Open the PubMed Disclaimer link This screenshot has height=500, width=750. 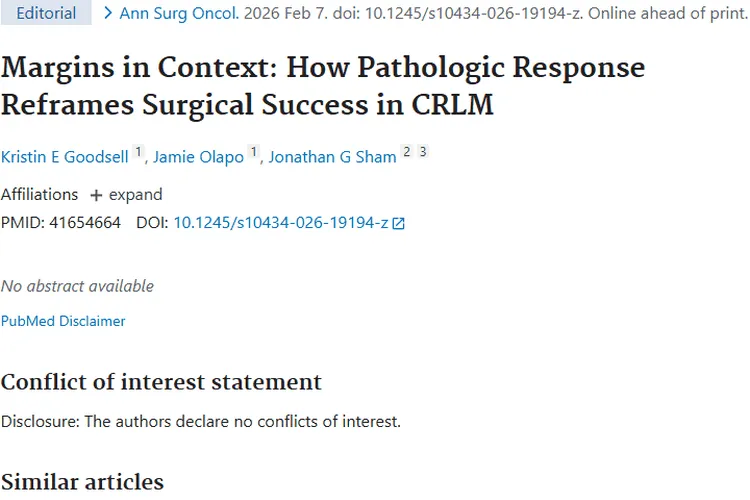click(x=63, y=321)
